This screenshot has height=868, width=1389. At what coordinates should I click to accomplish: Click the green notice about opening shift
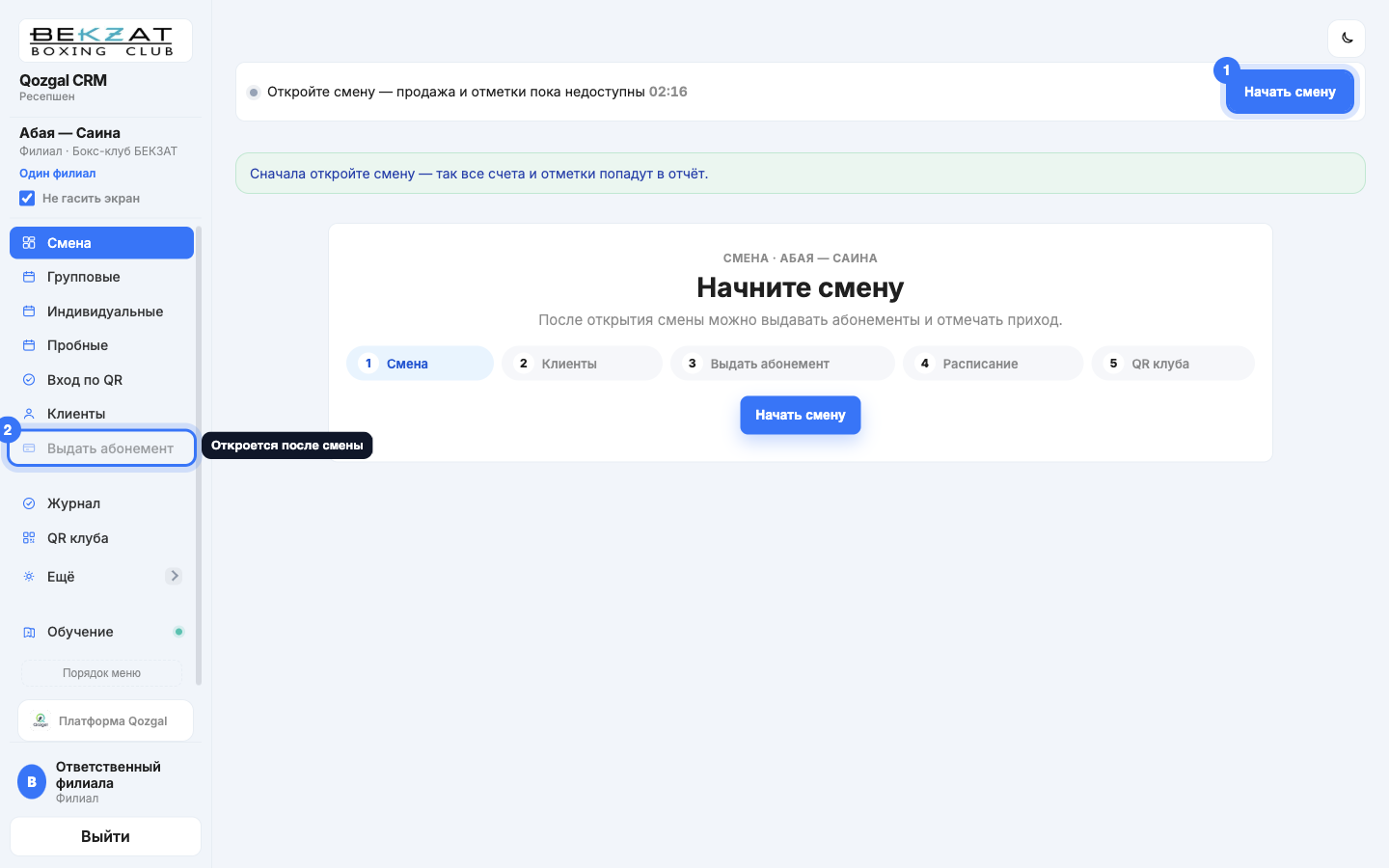(x=801, y=174)
